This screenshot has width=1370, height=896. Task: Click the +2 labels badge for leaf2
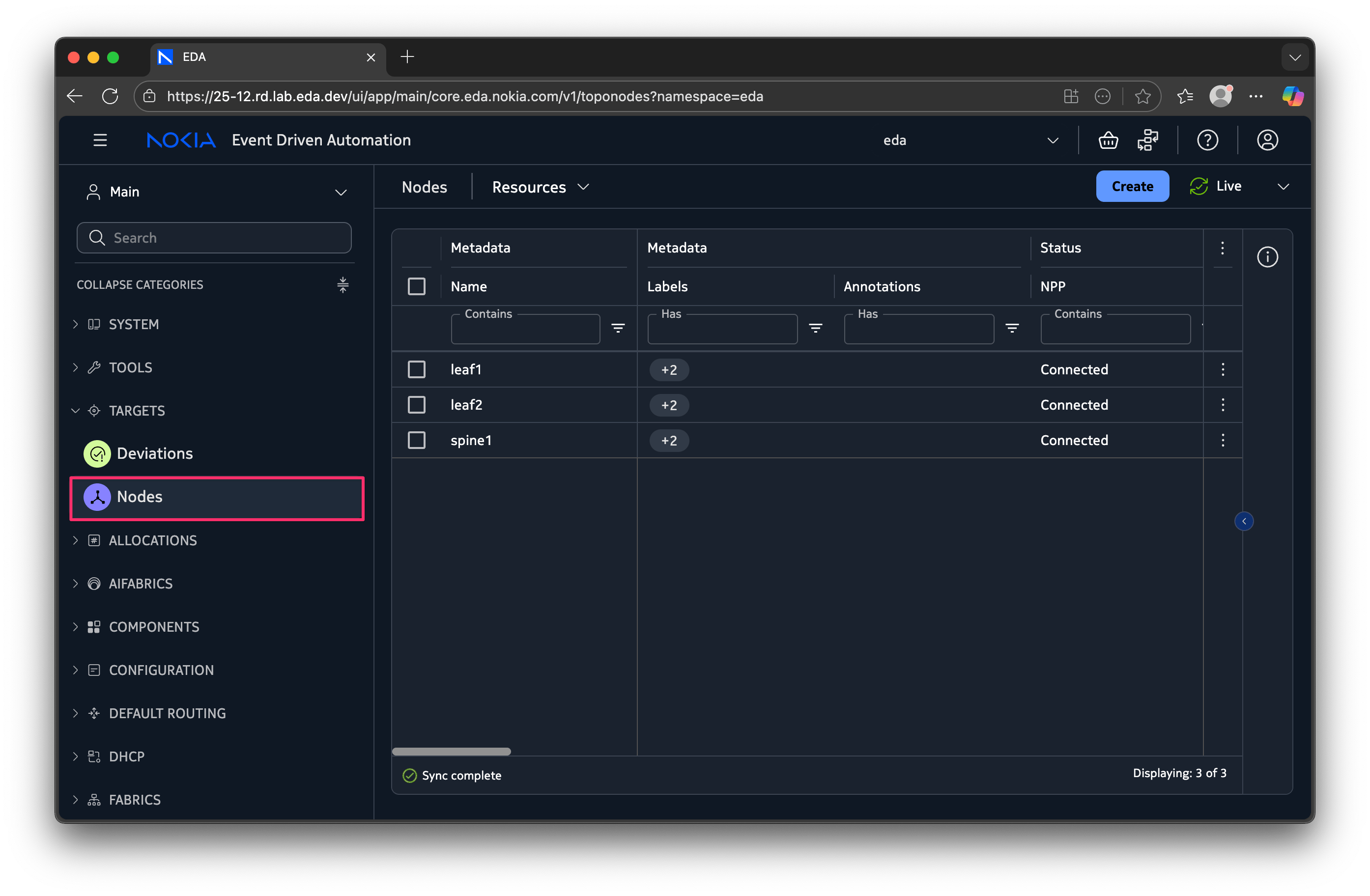669,405
